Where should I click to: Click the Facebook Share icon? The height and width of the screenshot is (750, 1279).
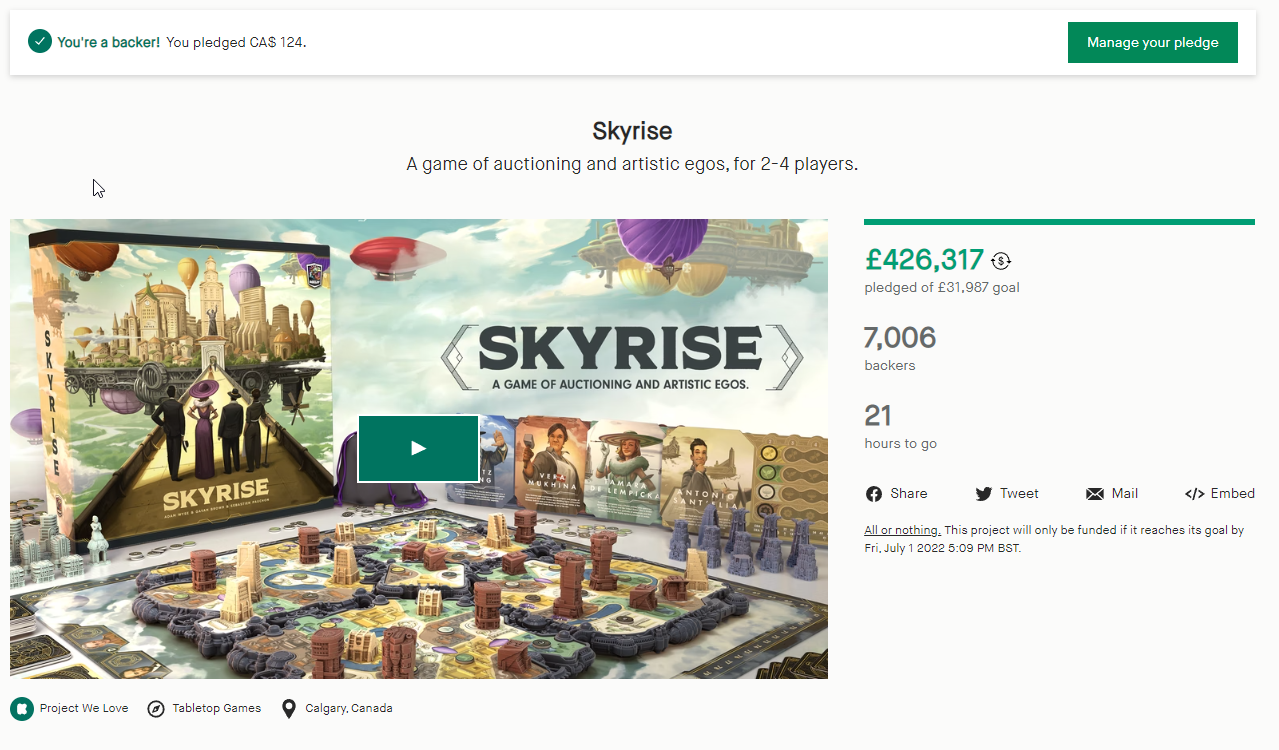click(x=874, y=494)
